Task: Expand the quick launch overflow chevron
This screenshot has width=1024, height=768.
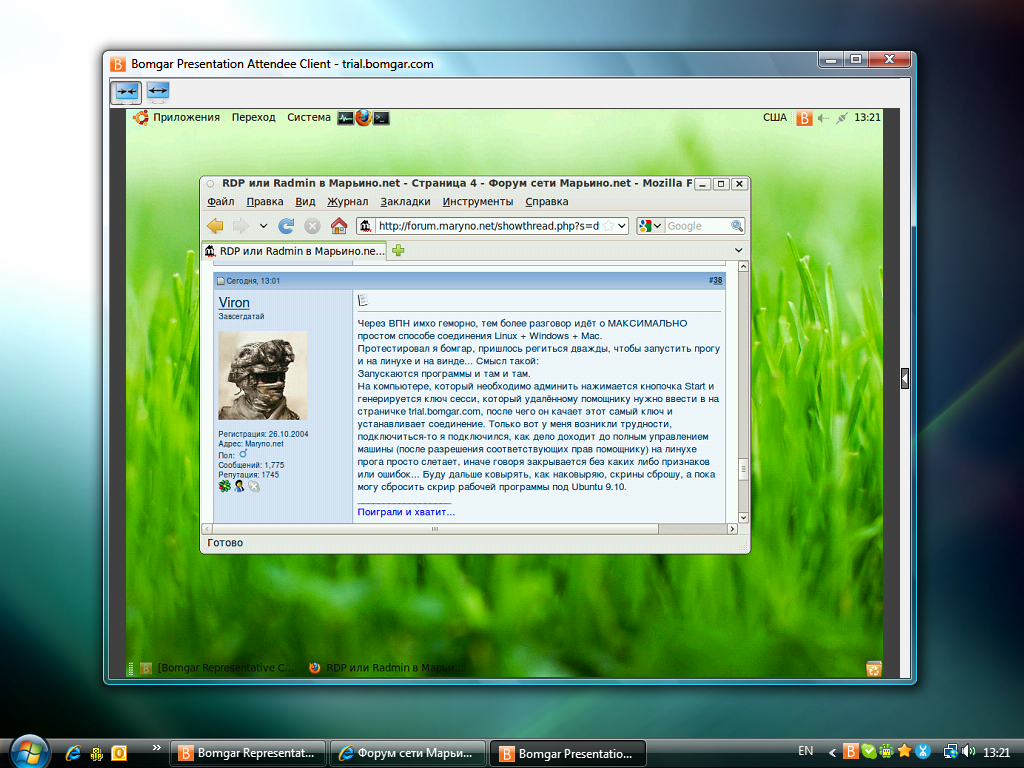Action: (157, 748)
